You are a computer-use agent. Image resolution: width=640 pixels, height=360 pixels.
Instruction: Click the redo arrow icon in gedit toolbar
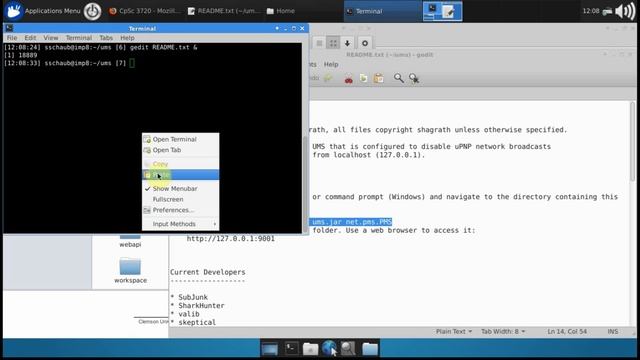pos(328,78)
